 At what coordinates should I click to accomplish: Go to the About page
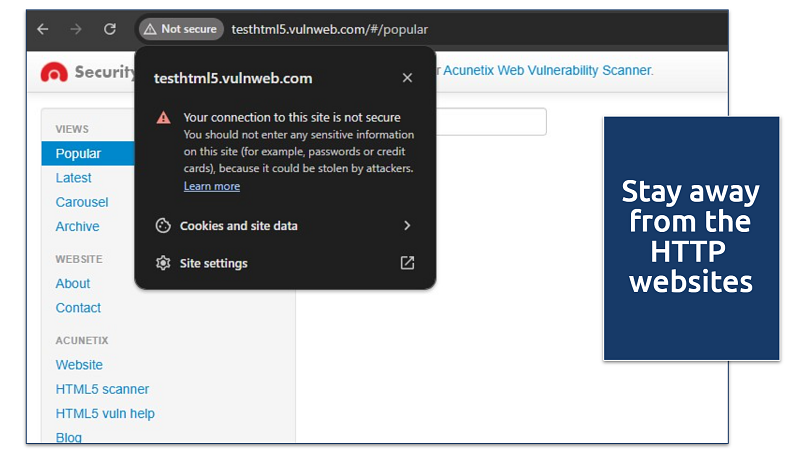[73, 283]
